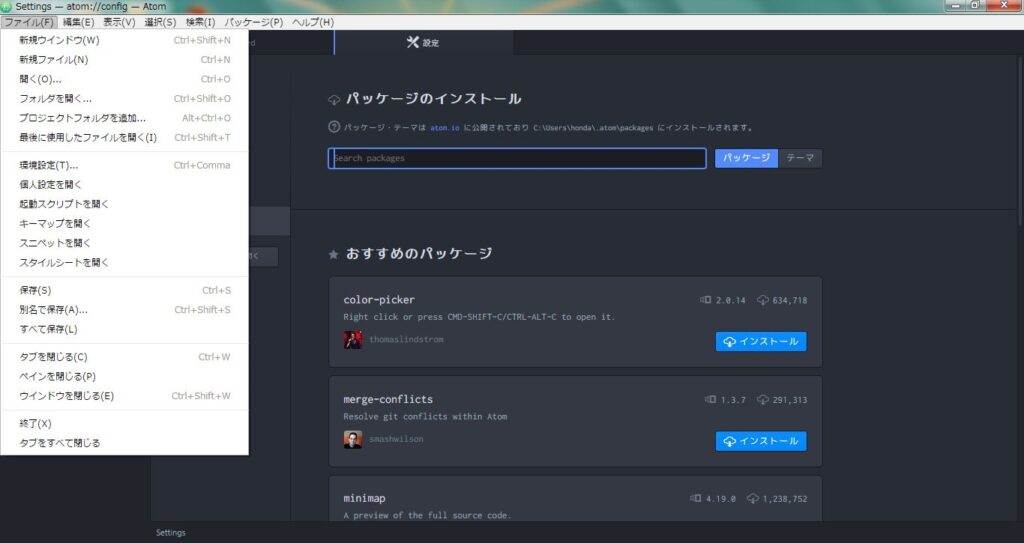Select キーマップを開く menu entry

coord(125,223)
